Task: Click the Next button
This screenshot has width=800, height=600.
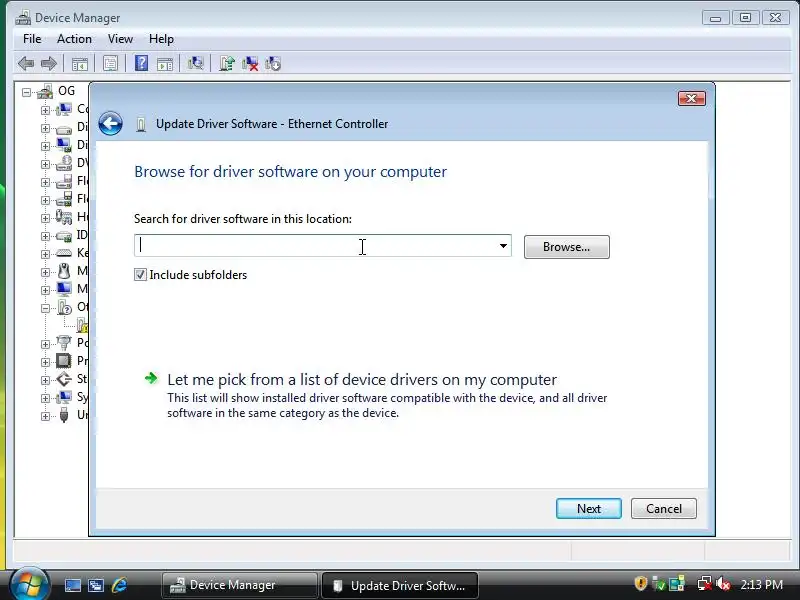Action: [589, 509]
